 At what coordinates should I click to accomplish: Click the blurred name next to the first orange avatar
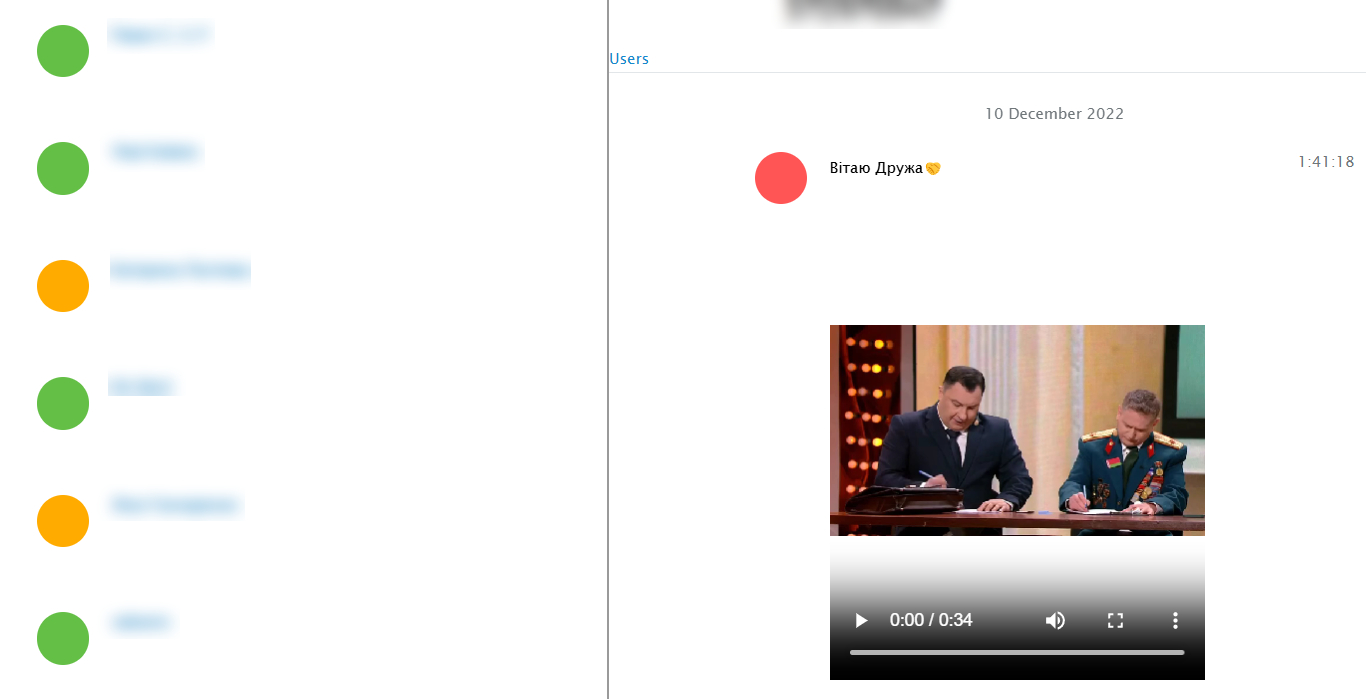point(180,270)
